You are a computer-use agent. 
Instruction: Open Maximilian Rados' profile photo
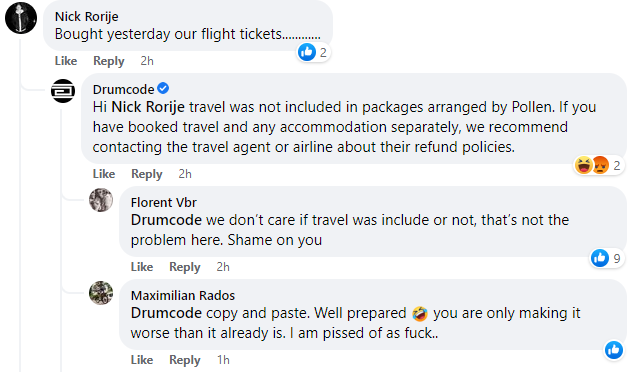(101, 293)
